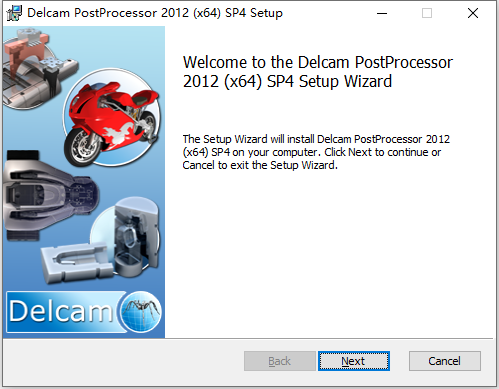
Task: Click the disabled maximize button
Action: click(x=427, y=13)
